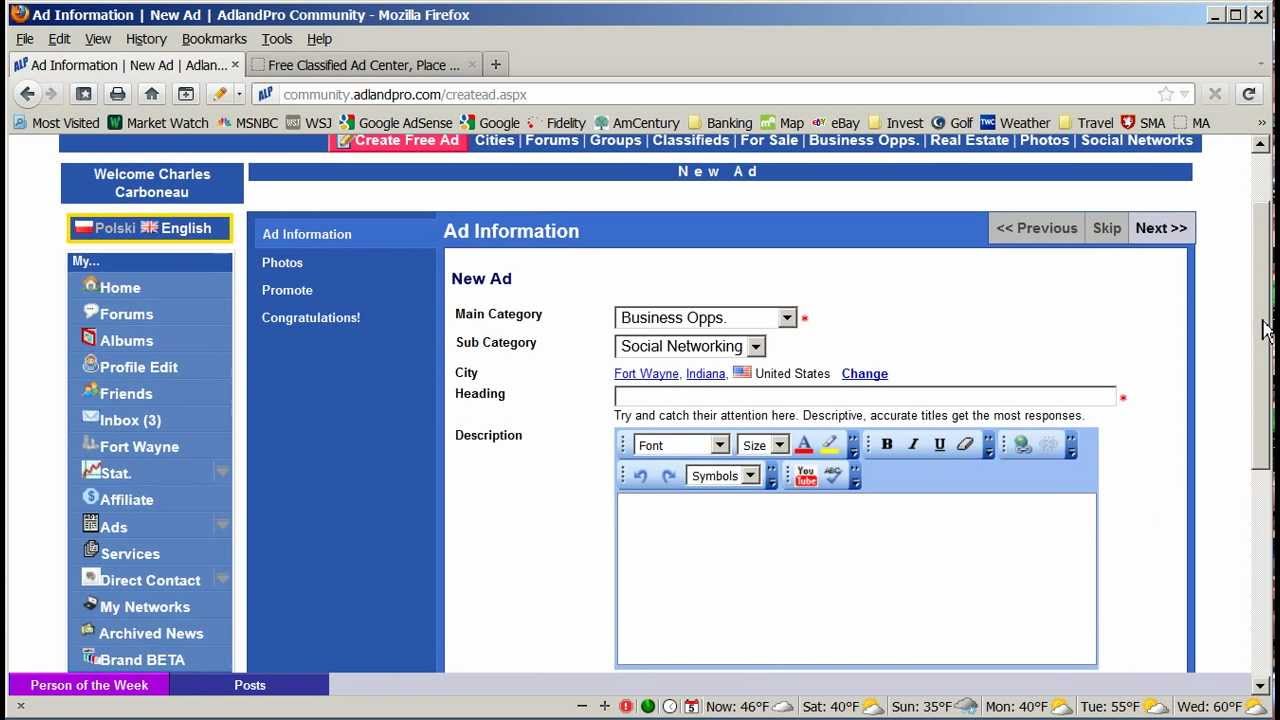
Task: Open Albums from the sidebar
Action: (x=126, y=340)
